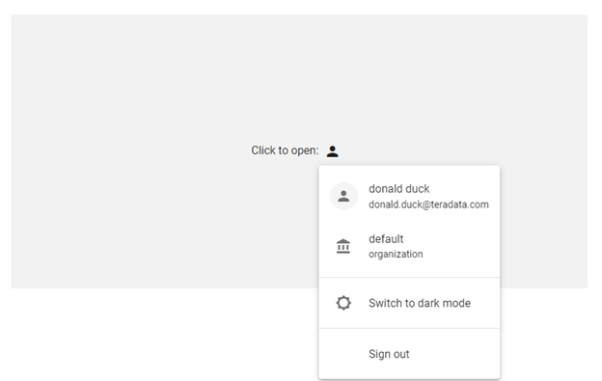Click the "organization" subtitle under default
The height and width of the screenshot is (381, 602).
396,254
